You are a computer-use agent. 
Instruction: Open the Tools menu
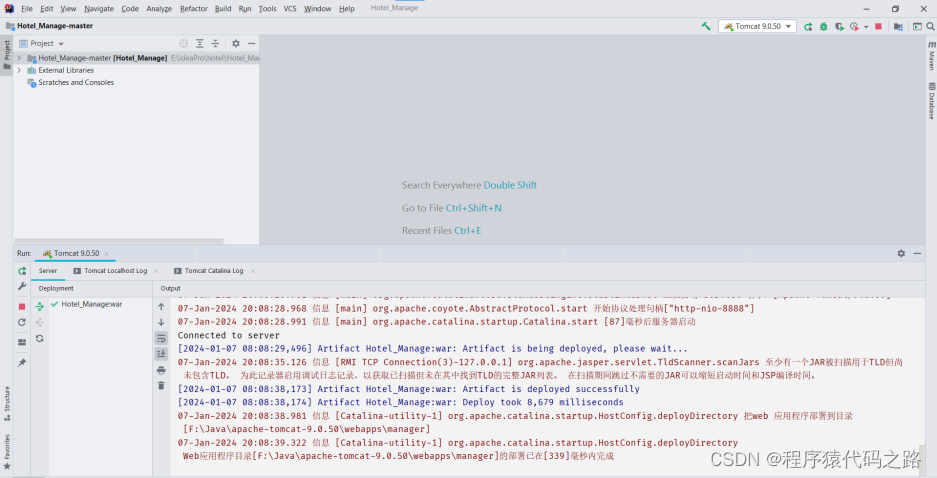(x=268, y=8)
